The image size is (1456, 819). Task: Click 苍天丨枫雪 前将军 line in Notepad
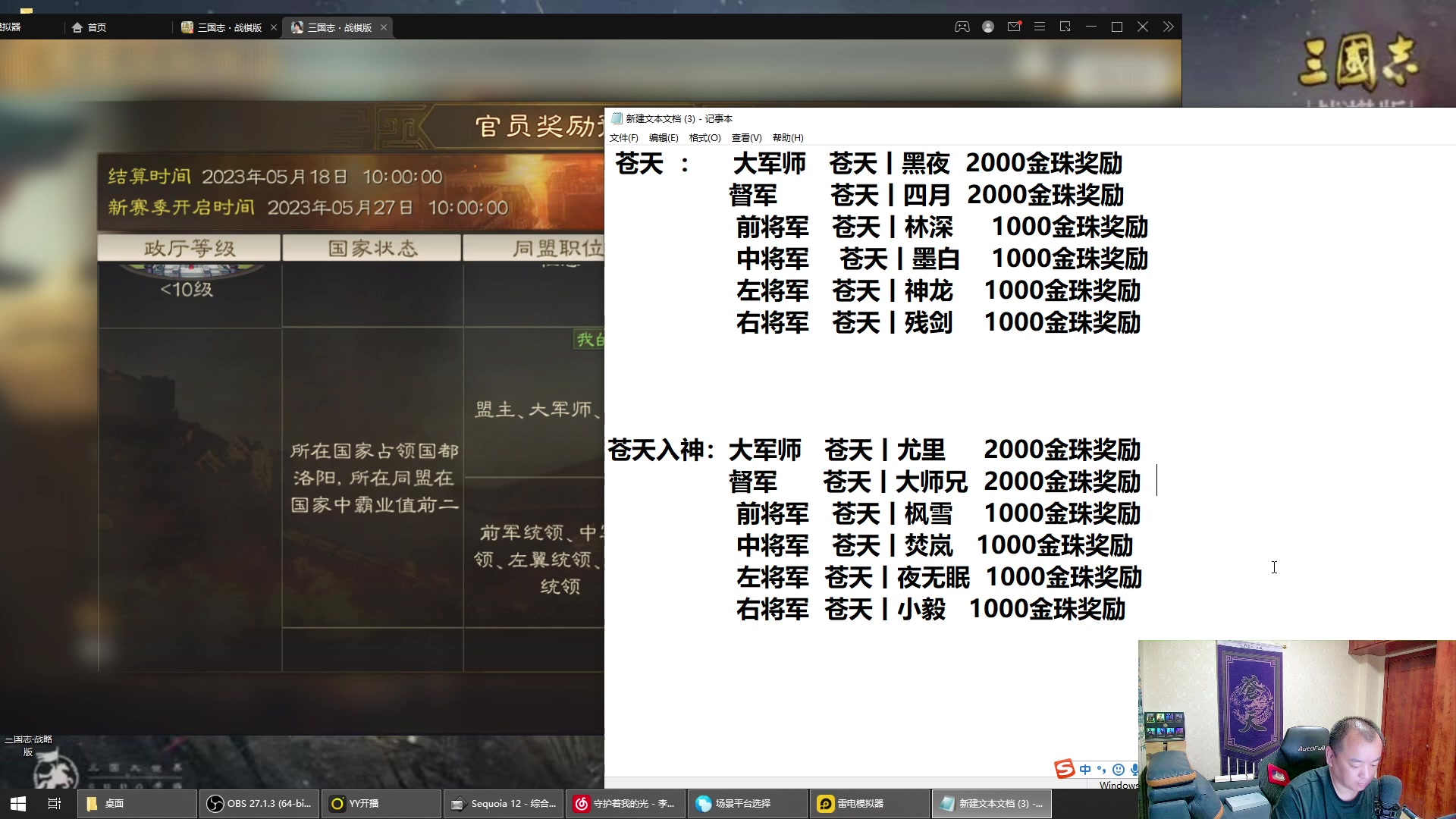[x=938, y=513]
